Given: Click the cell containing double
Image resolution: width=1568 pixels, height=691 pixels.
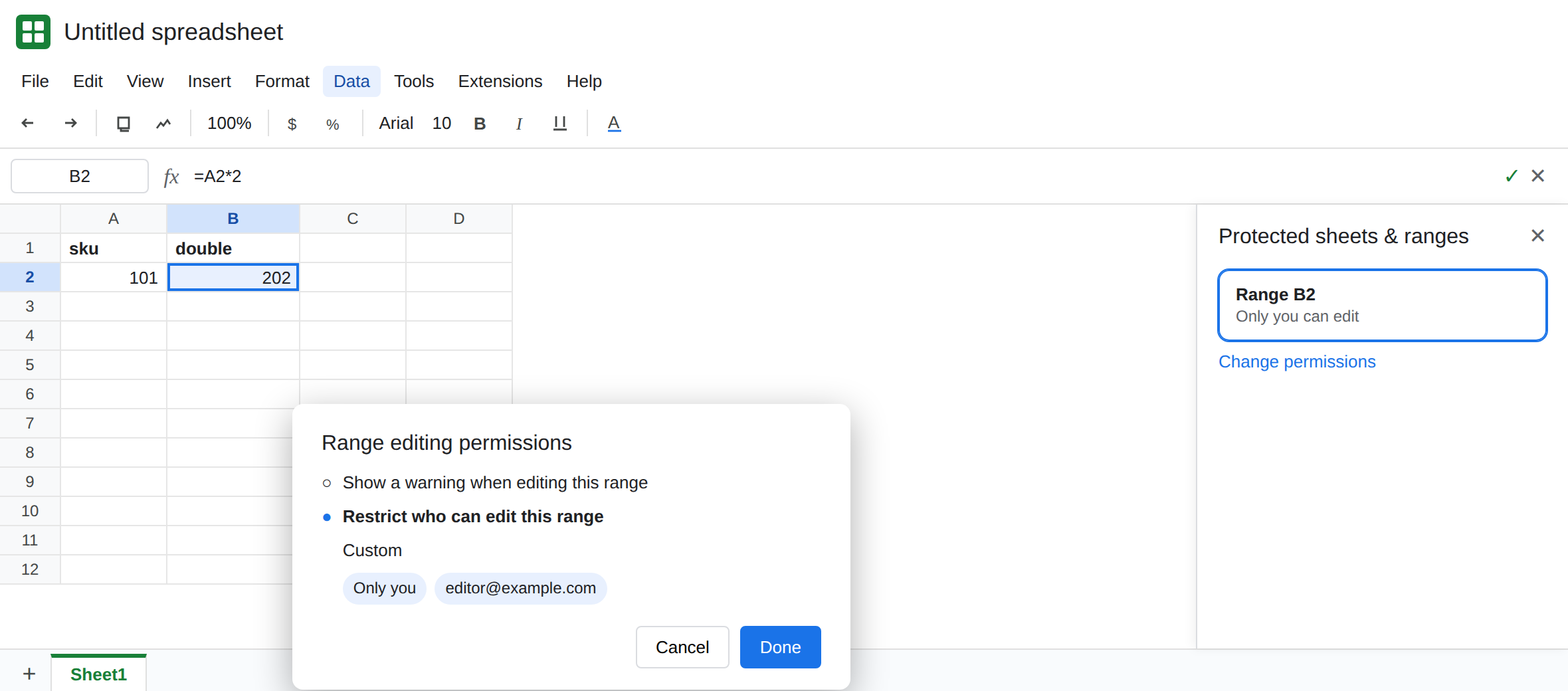Looking at the screenshot, I should click(x=233, y=248).
